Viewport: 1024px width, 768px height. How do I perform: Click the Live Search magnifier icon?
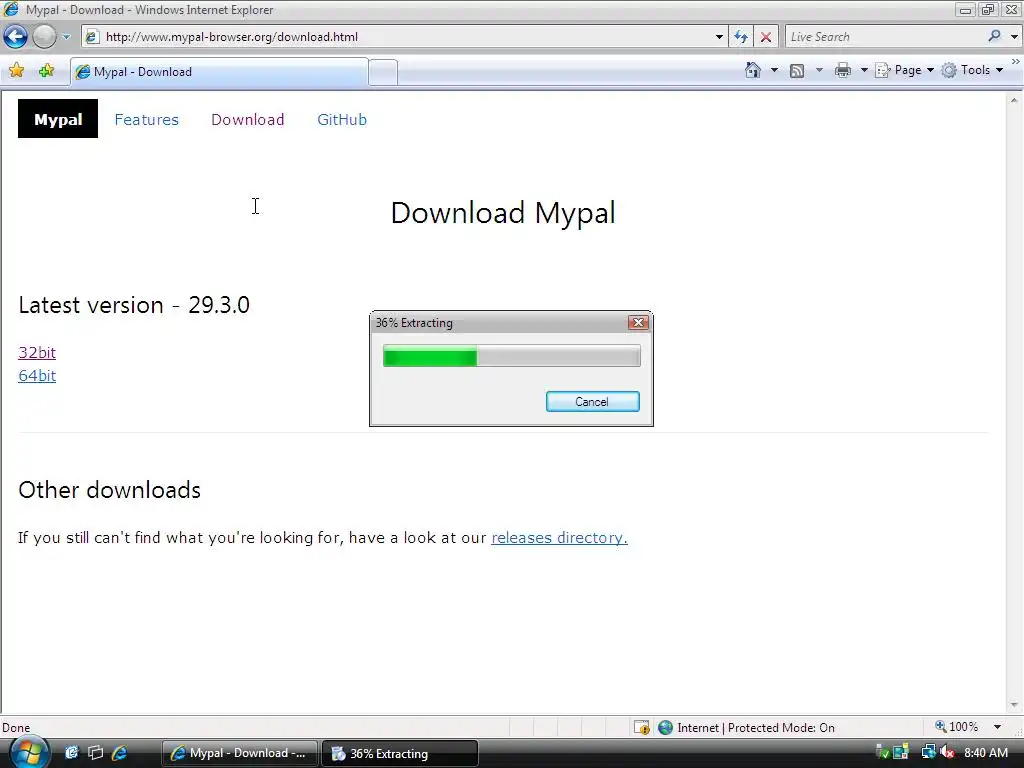point(995,36)
